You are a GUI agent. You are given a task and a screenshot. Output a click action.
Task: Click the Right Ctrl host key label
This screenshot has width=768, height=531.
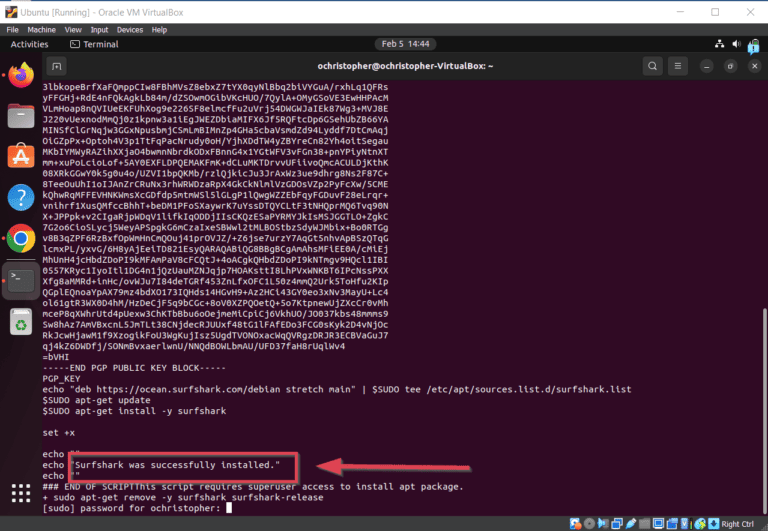point(737,524)
